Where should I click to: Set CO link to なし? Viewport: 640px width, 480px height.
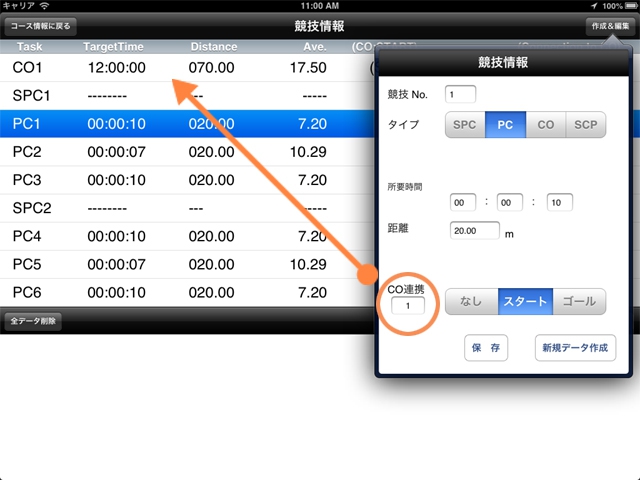471,300
